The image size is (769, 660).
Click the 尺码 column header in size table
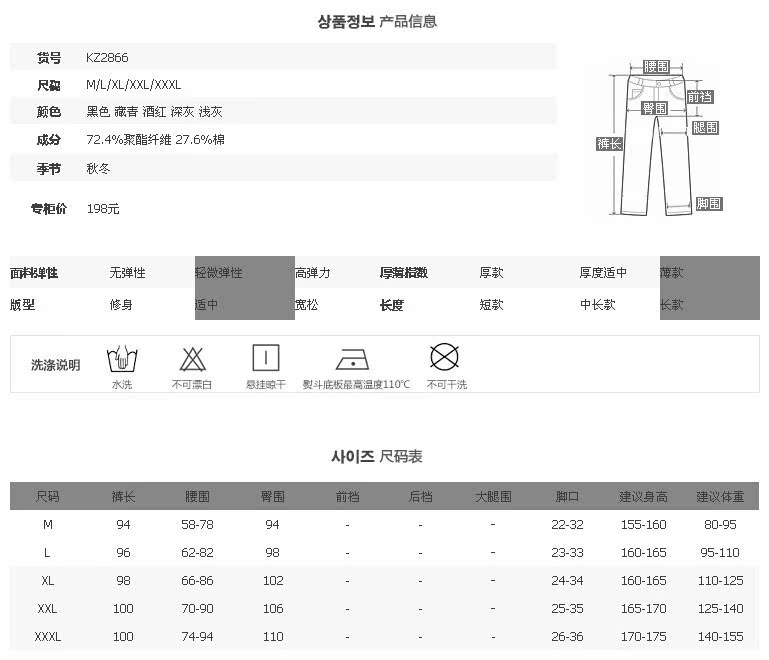tap(47, 496)
